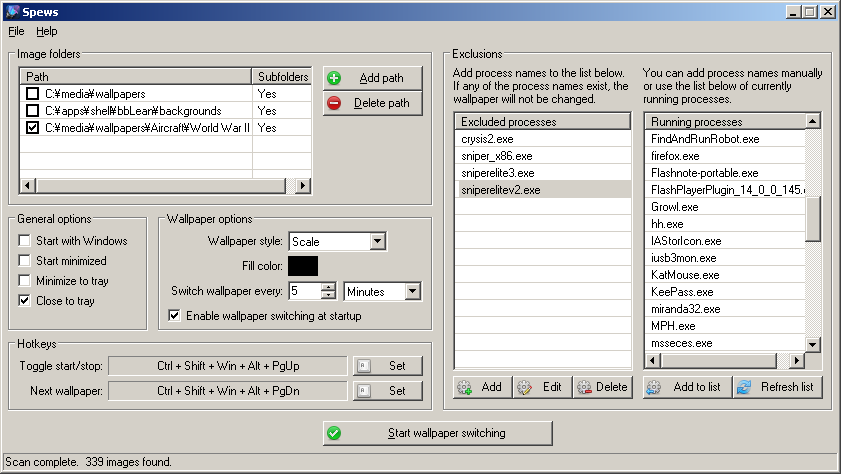Check the C:\media\wallpapers folder checkbox

point(33,94)
